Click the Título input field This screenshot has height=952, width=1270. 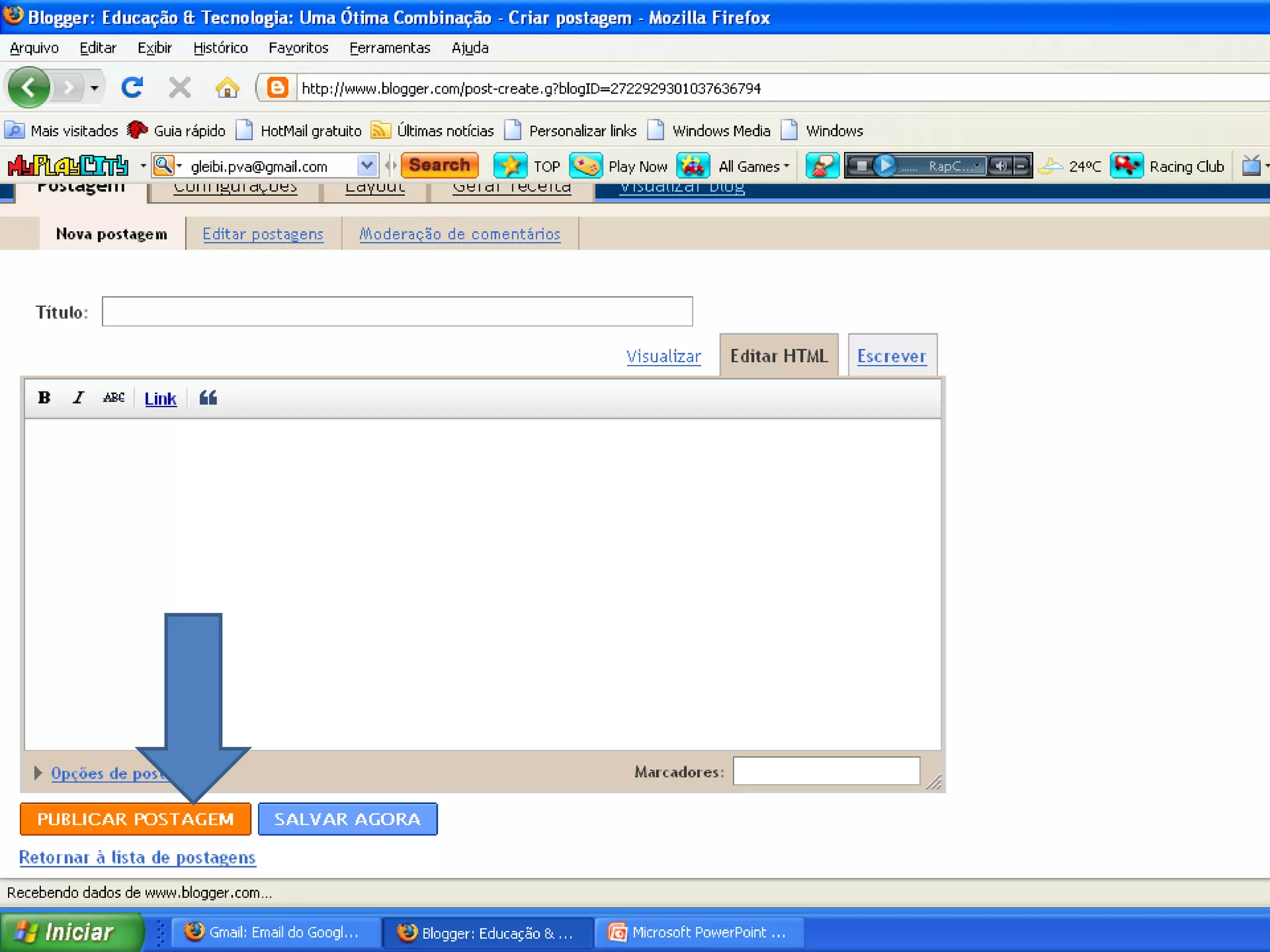click(x=397, y=311)
